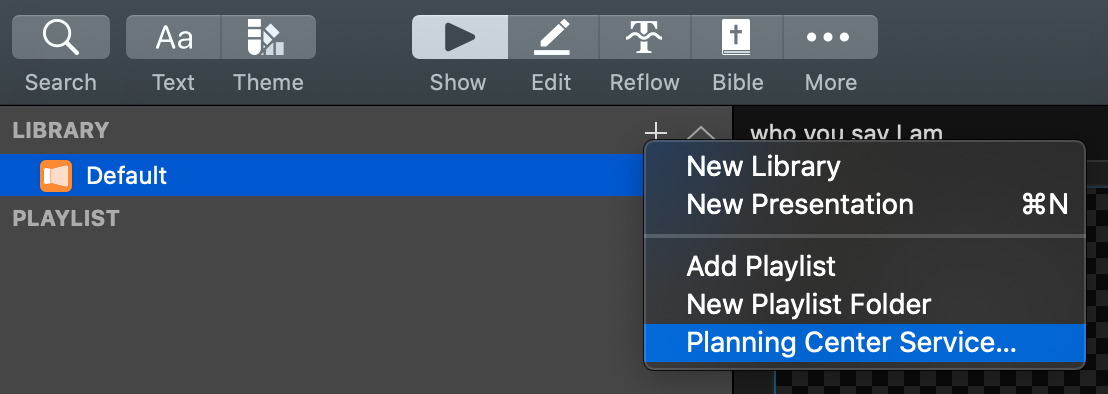Click the PLAYLIST section header
The height and width of the screenshot is (394, 1108).
[x=66, y=218]
